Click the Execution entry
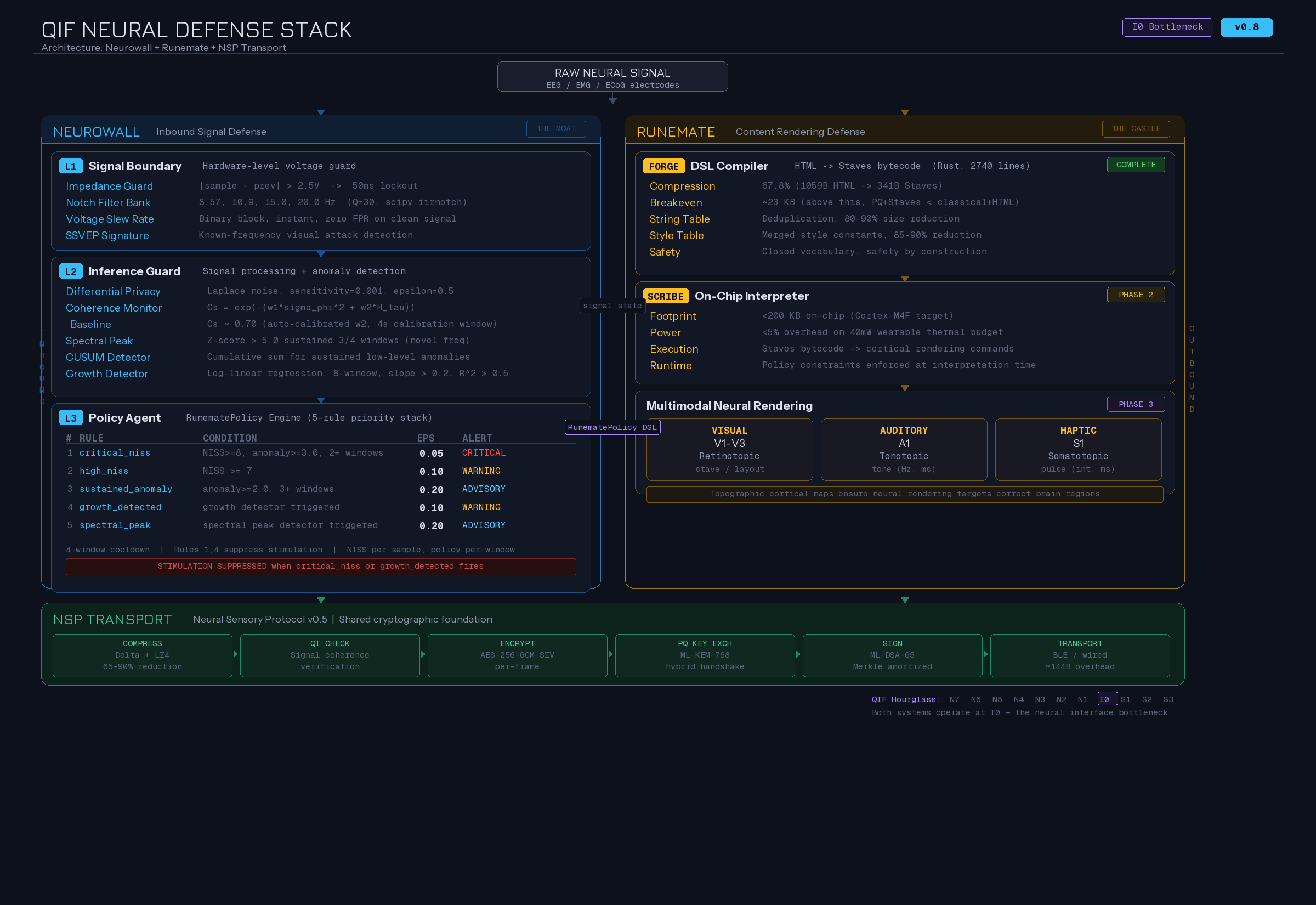Image resolution: width=1316 pixels, height=905 pixels. (674, 349)
